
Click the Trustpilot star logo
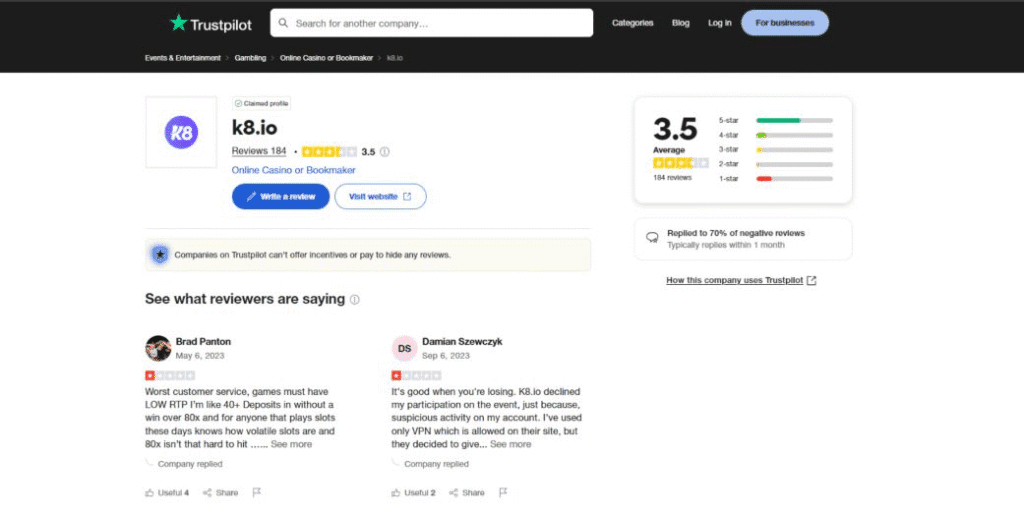pos(179,22)
